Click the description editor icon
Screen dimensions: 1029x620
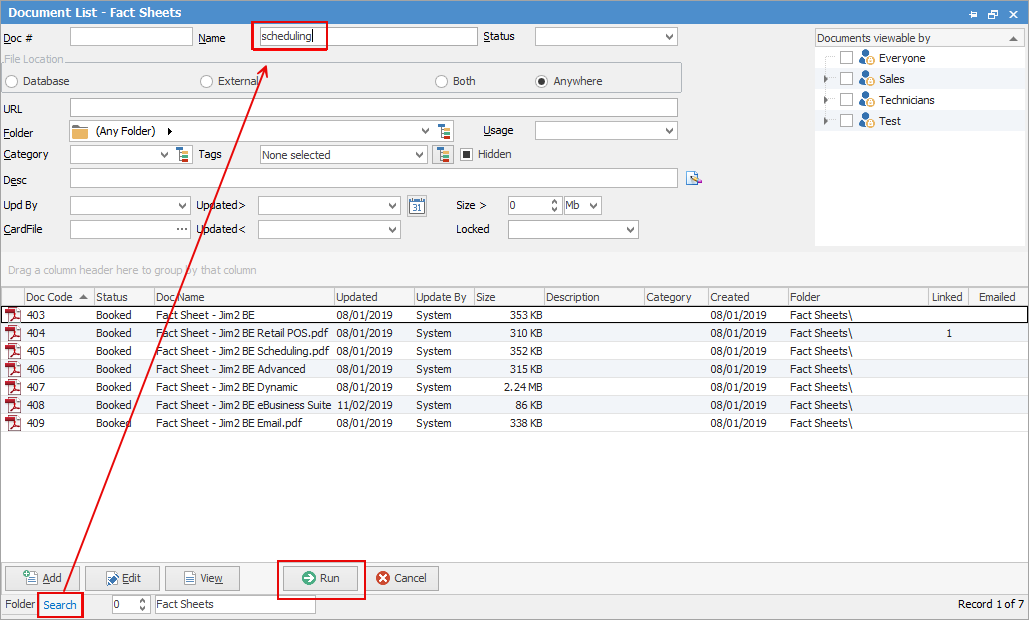pos(694,179)
